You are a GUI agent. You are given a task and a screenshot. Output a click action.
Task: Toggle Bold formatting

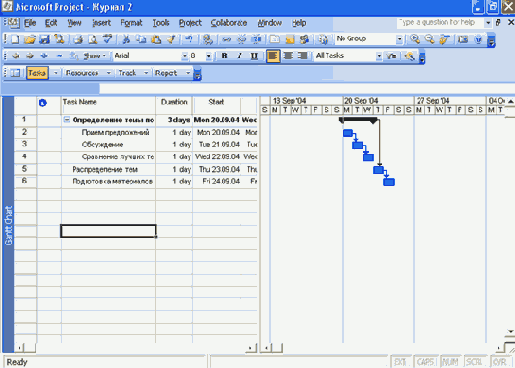coord(224,56)
